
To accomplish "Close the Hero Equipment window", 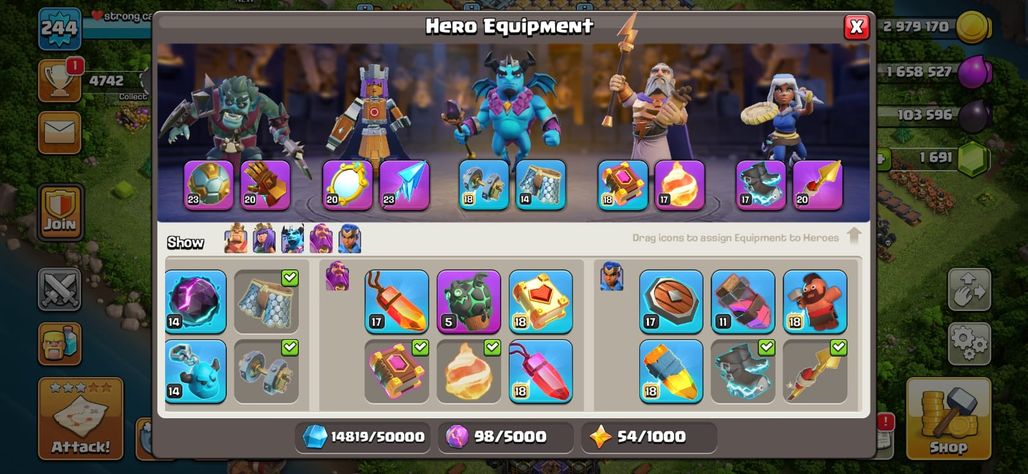I will 856,27.
